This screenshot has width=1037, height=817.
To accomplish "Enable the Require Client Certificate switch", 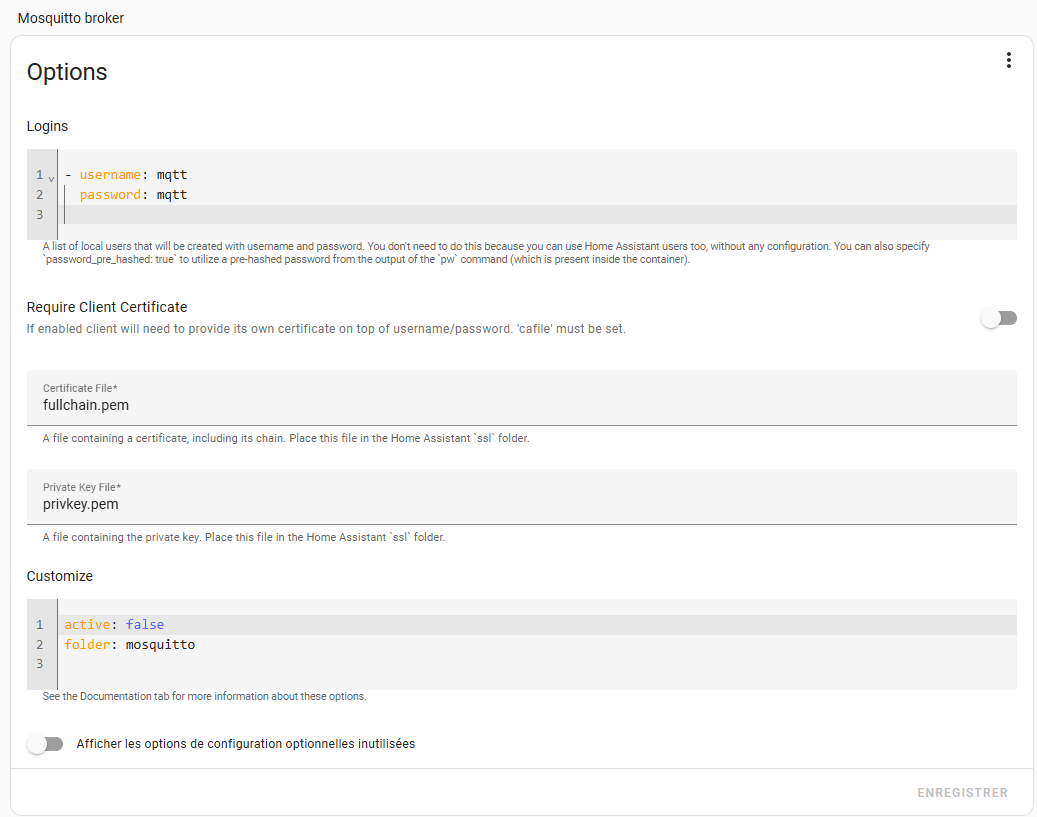I will pyautogui.click(x=998, y=318).
